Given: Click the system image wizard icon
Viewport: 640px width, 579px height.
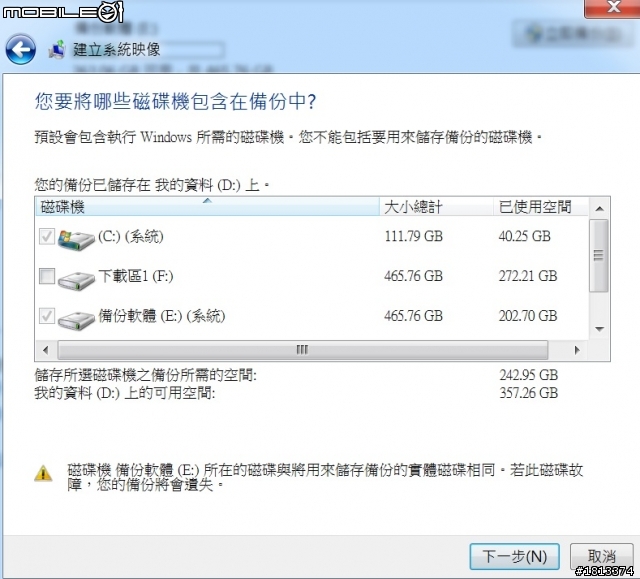Looking at the screenshot, I should (57, 49).
